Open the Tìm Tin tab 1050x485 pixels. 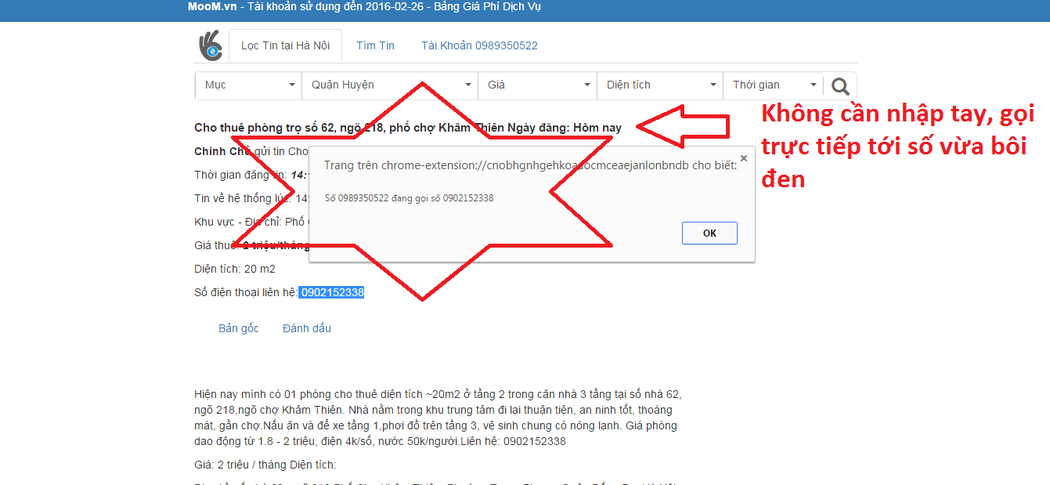coord(375,46)
